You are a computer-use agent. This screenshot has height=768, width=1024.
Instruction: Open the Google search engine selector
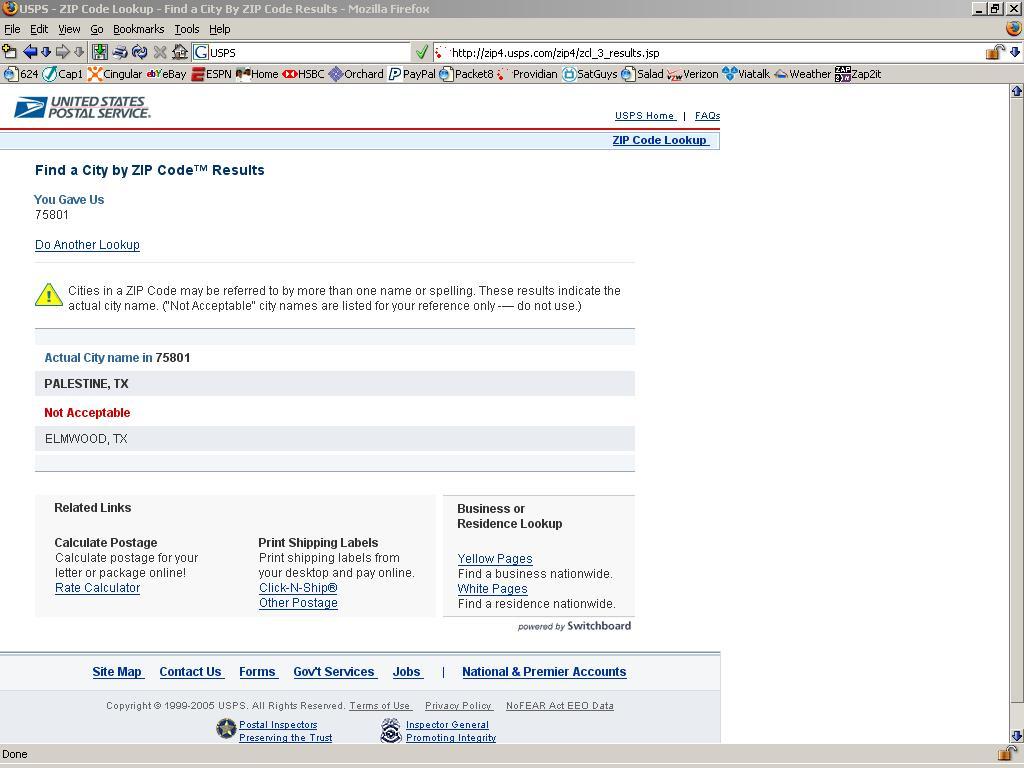(201, 52)
